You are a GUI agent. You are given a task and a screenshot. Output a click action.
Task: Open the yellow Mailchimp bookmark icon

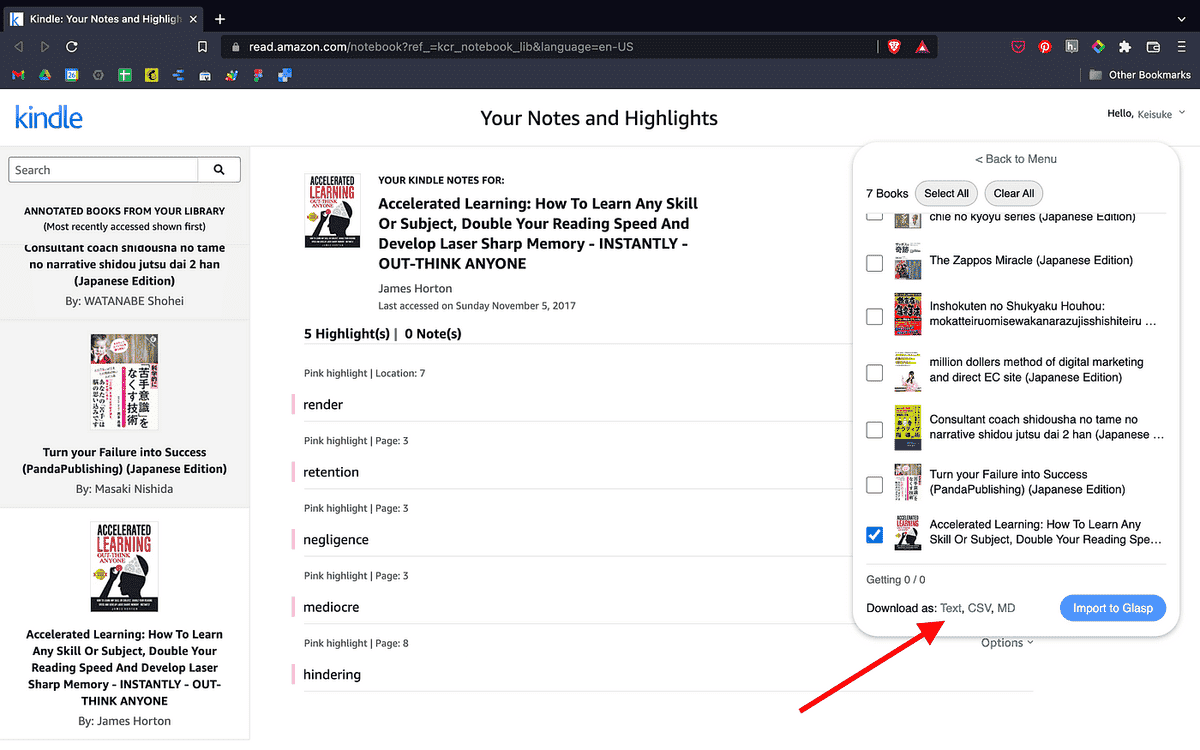coord(152,75)
